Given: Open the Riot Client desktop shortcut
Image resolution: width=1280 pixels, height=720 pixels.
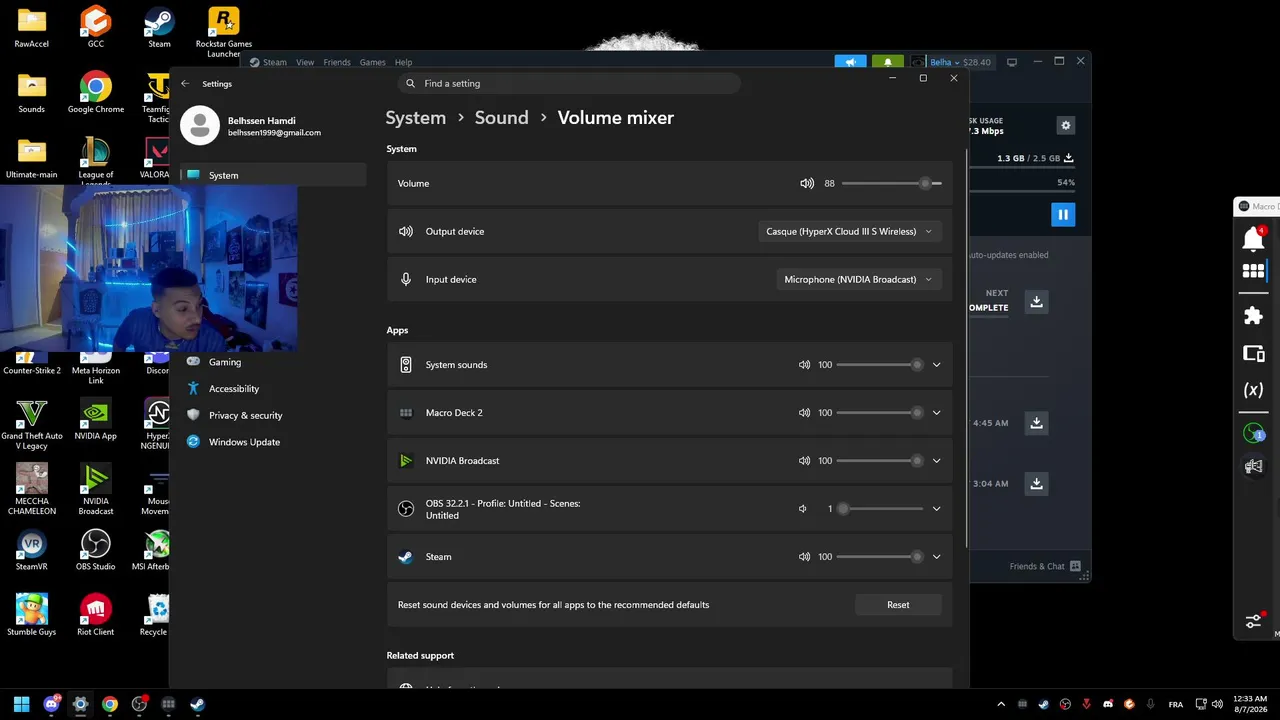Looking at the screenshot, I should point(96,614).
